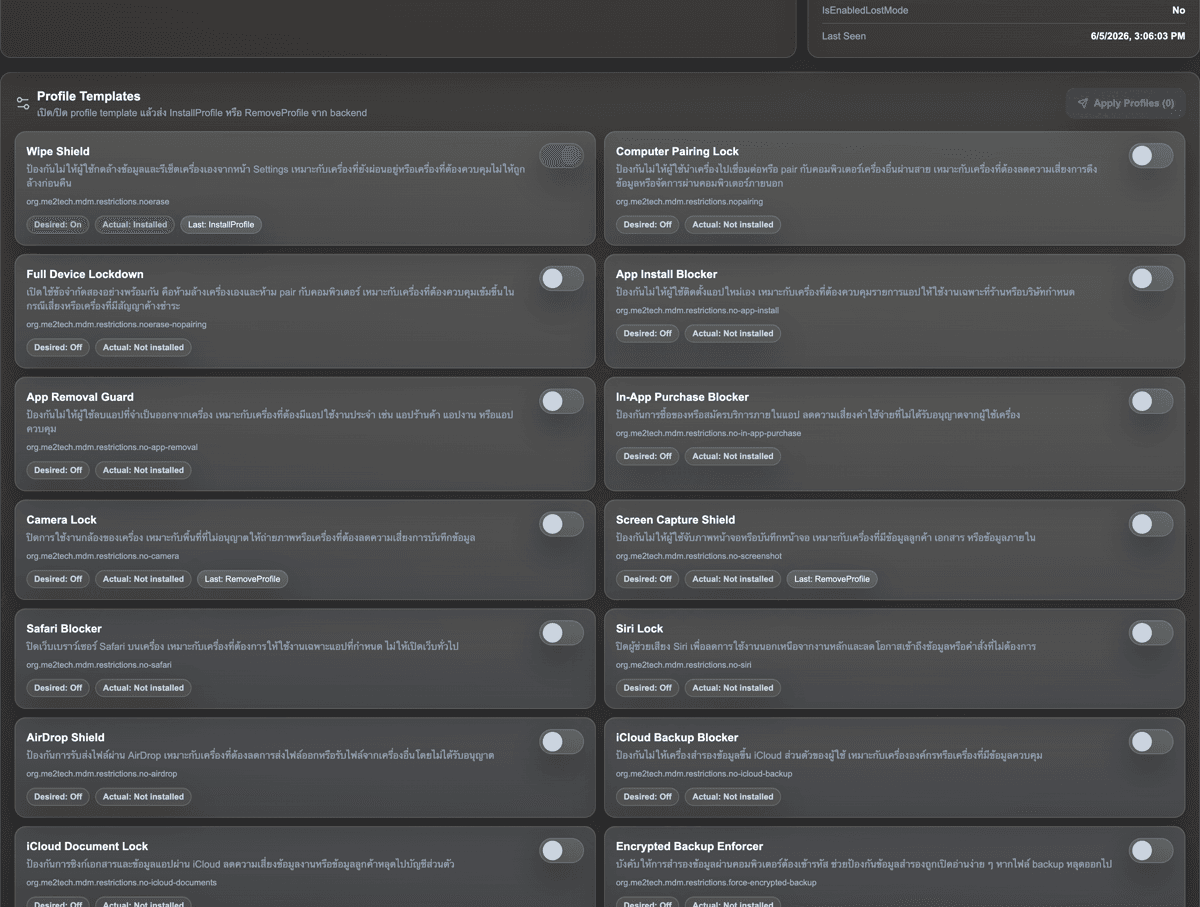Click AirDrop Shield 'Actual: Not installed' badge
The height and width of the screenshot is (907, 1200).
[x=143, y=797]
